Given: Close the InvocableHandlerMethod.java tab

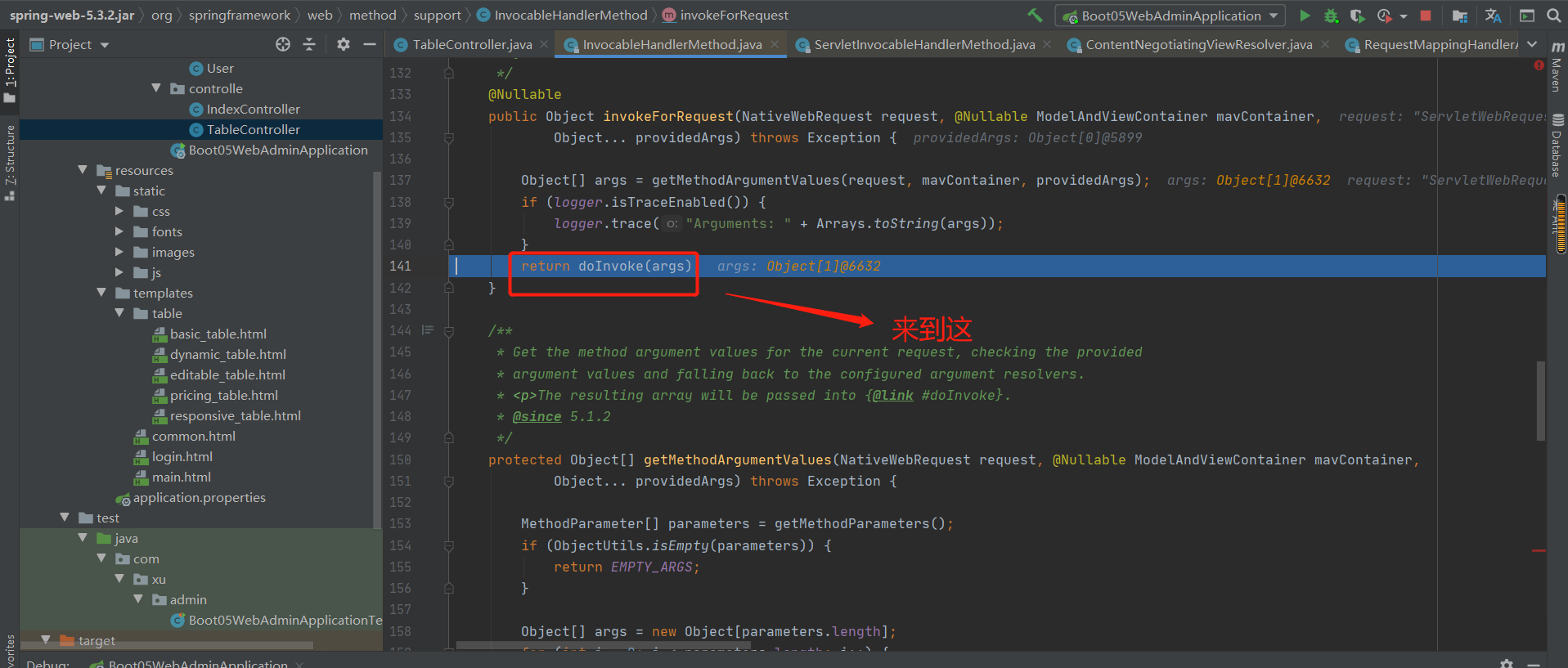Looking at the screenshot, I should coord(775,44).
